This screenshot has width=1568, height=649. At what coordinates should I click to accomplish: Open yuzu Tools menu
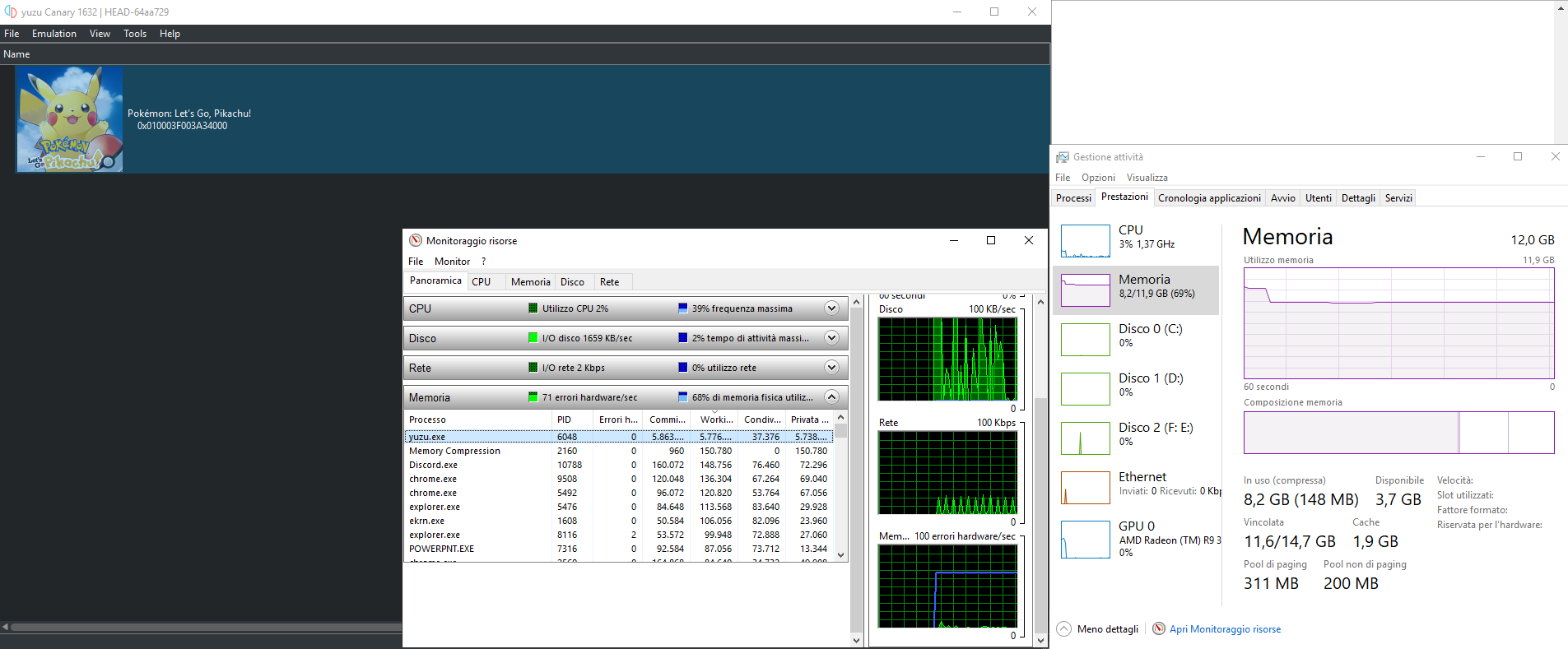(x=135, y=34)
